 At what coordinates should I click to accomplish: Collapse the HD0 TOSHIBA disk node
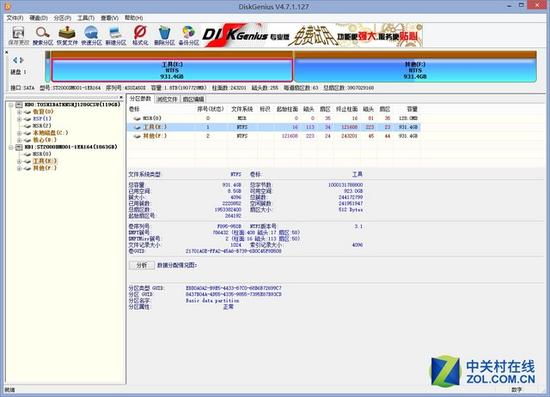pyautogui.click(x=11, y=105)
